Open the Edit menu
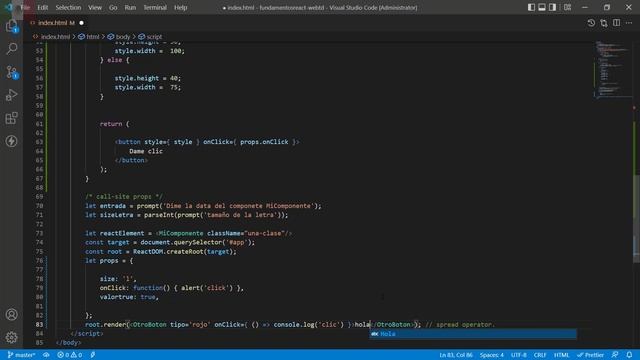Image resolution: width=640 pixels, height=360 pixels. coord(42,7)
